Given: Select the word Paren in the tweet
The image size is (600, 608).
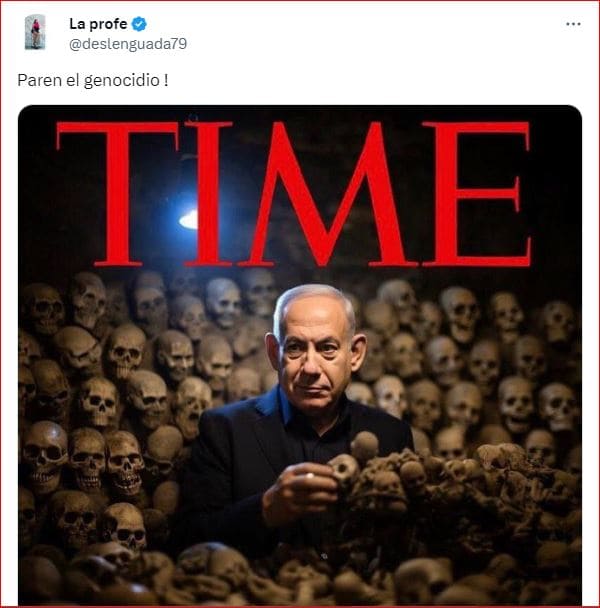Looking at the screenshot, I should click(x=39, y=80).
